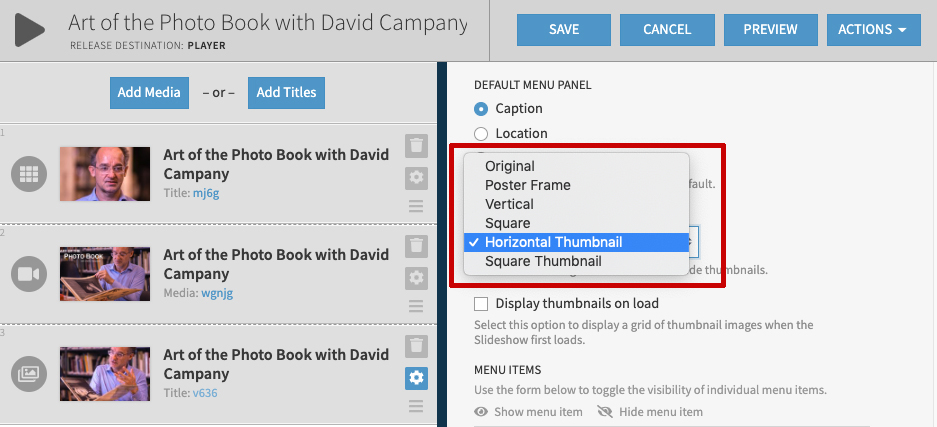Viewport: 937px width, 427px height.
Task: Click the David Campany portrait thumbnail
Action: pyautogui.click(x=105, y=174)
